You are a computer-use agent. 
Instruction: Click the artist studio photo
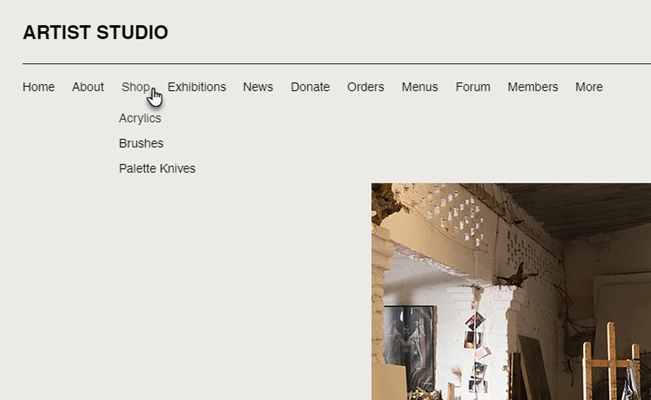coord(511,292)
